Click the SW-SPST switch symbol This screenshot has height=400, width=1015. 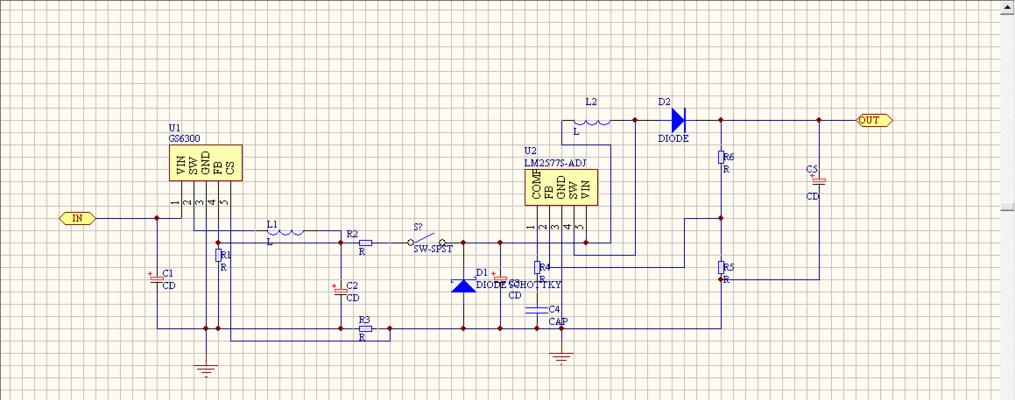(x=426, y=240)
